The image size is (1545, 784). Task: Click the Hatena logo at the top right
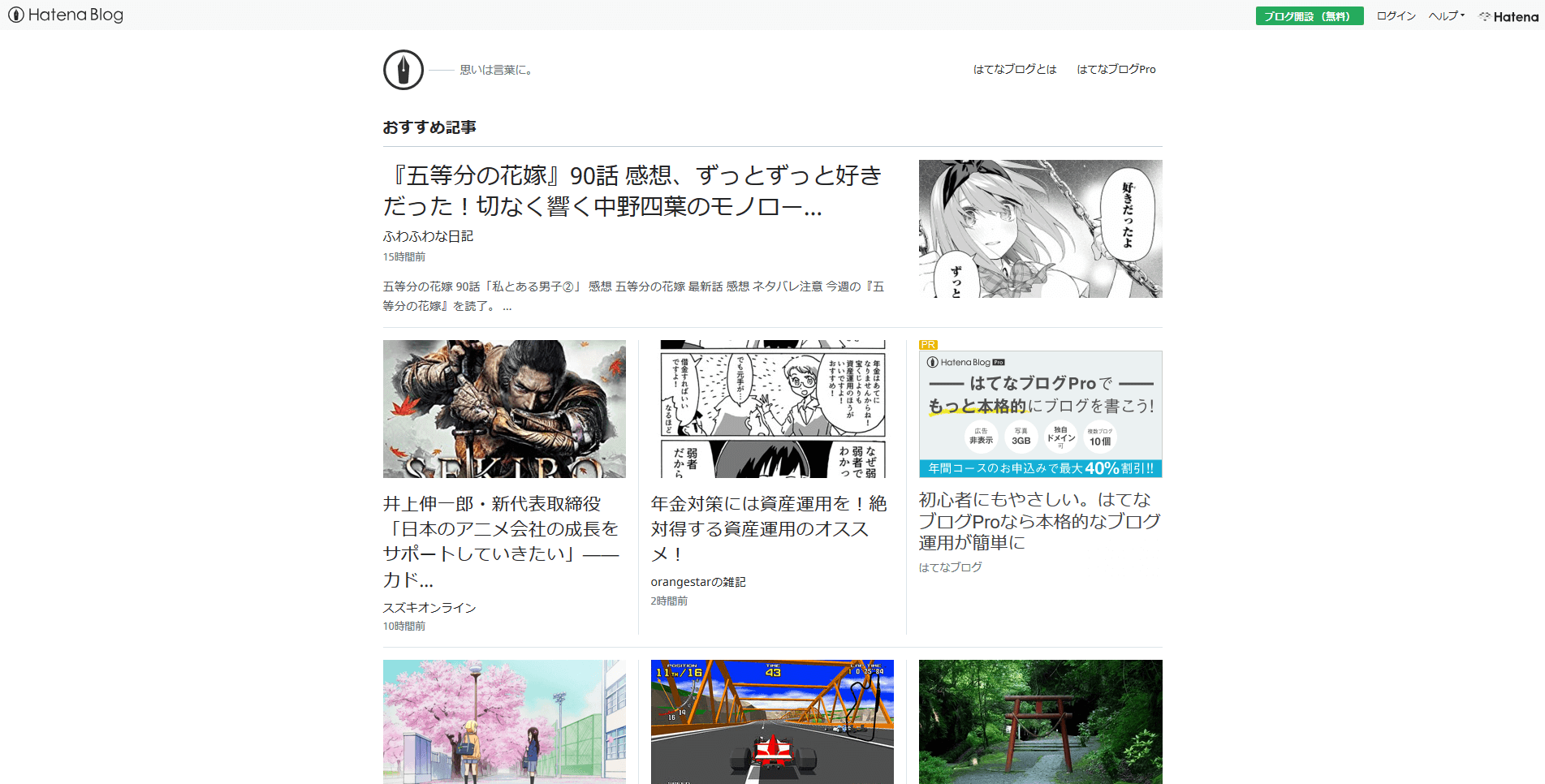[1508, 16]
